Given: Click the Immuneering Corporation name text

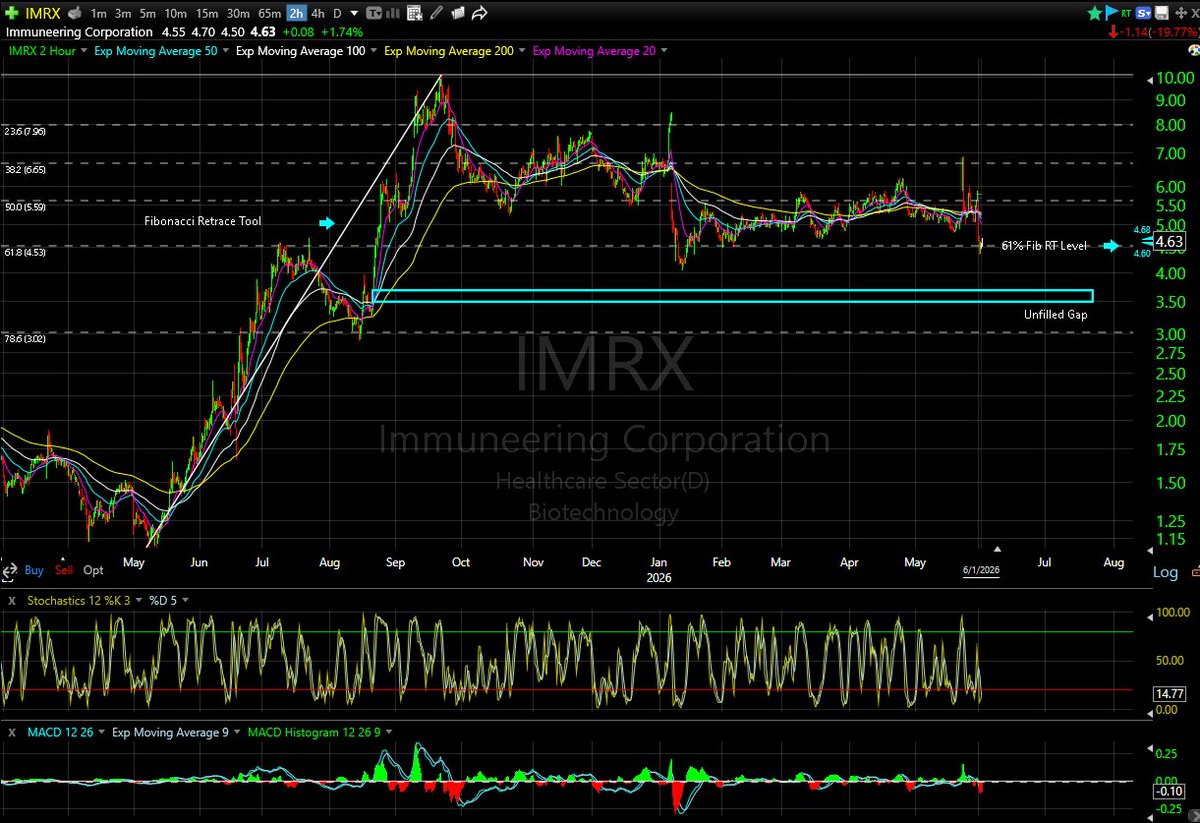Looking at the screenshot, I should (x=78, y=32).
